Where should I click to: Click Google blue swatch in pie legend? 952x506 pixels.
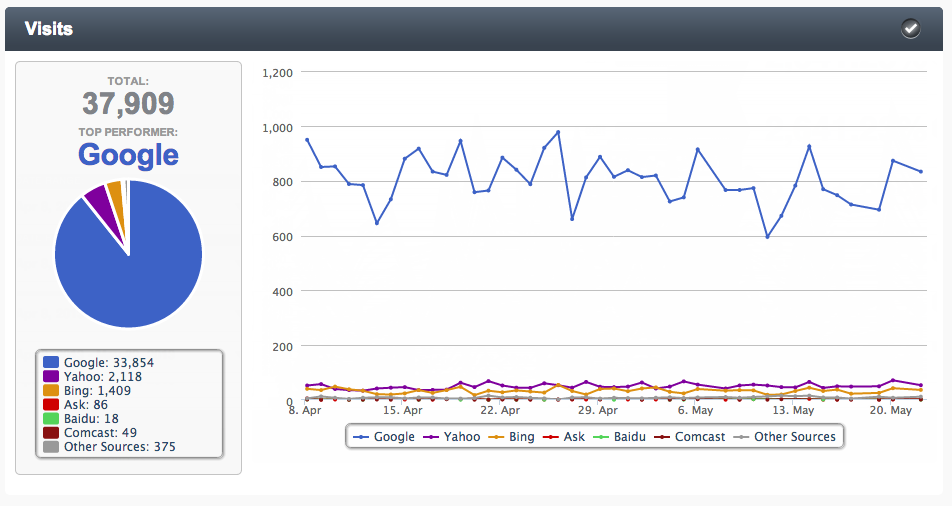coord(51,362)
